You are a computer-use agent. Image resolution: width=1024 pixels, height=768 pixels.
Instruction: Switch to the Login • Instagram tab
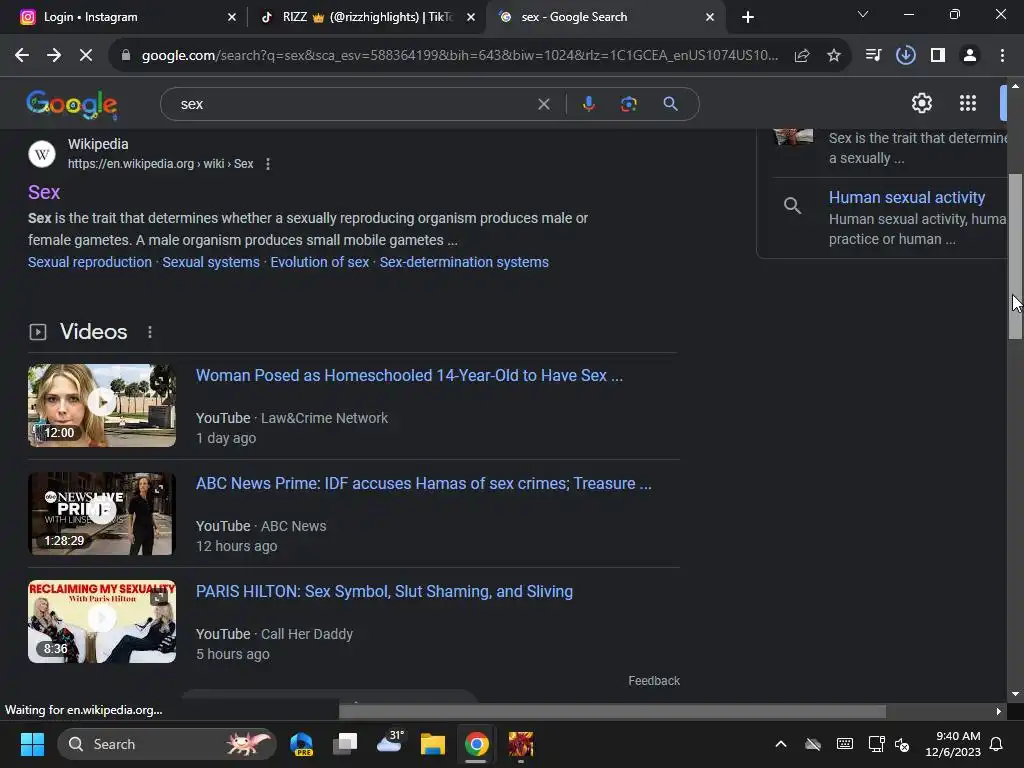pyautogui.click(x=122, y=17)
